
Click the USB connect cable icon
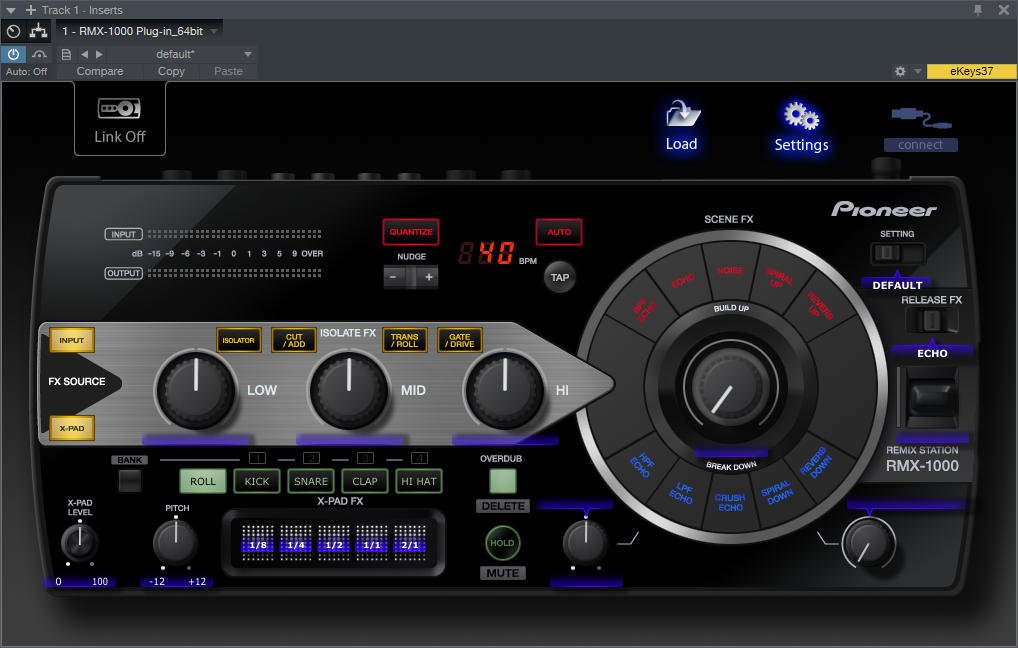click(x=921, y=118)
